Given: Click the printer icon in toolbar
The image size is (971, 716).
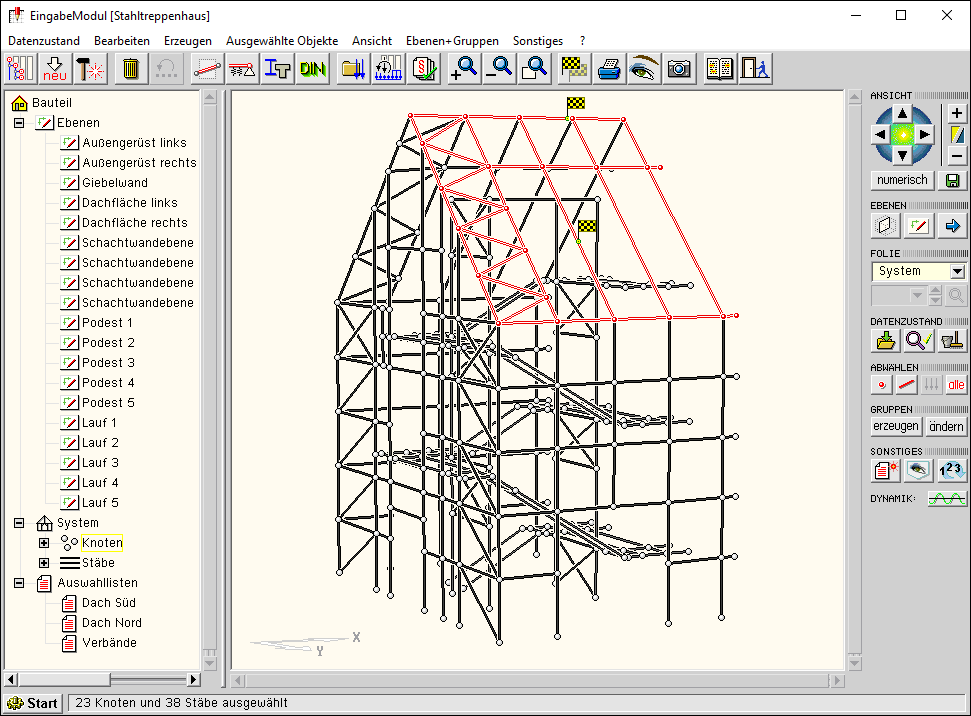Looking at the screenshot, I should coord(609,69).
